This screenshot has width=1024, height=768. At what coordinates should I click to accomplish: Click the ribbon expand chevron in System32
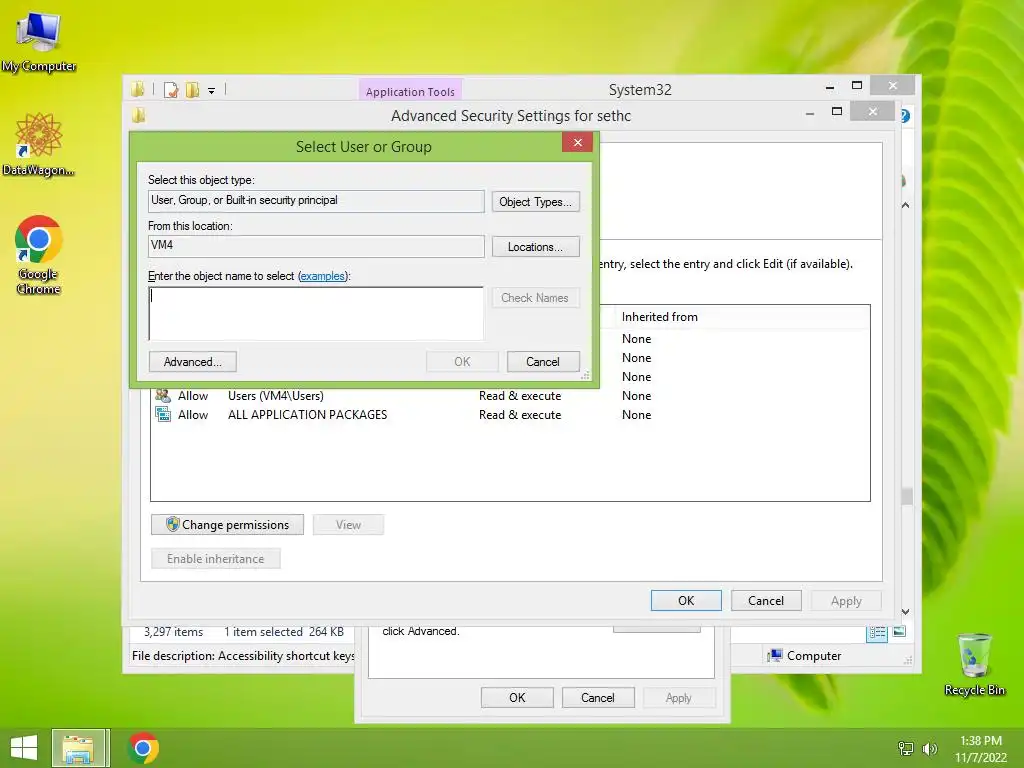(906, 205)
